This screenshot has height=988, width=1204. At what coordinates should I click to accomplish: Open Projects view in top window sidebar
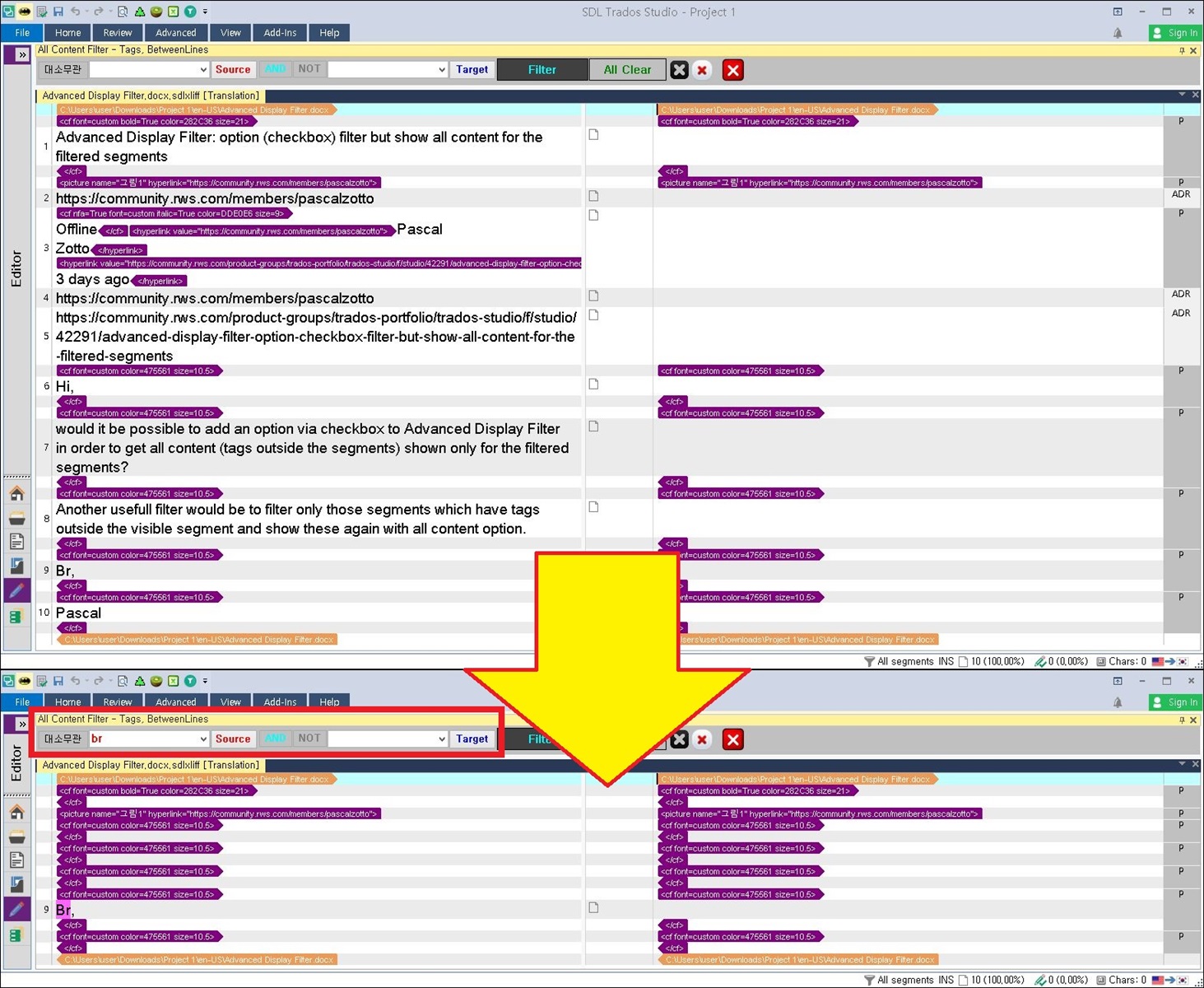[x=16, y=518]
